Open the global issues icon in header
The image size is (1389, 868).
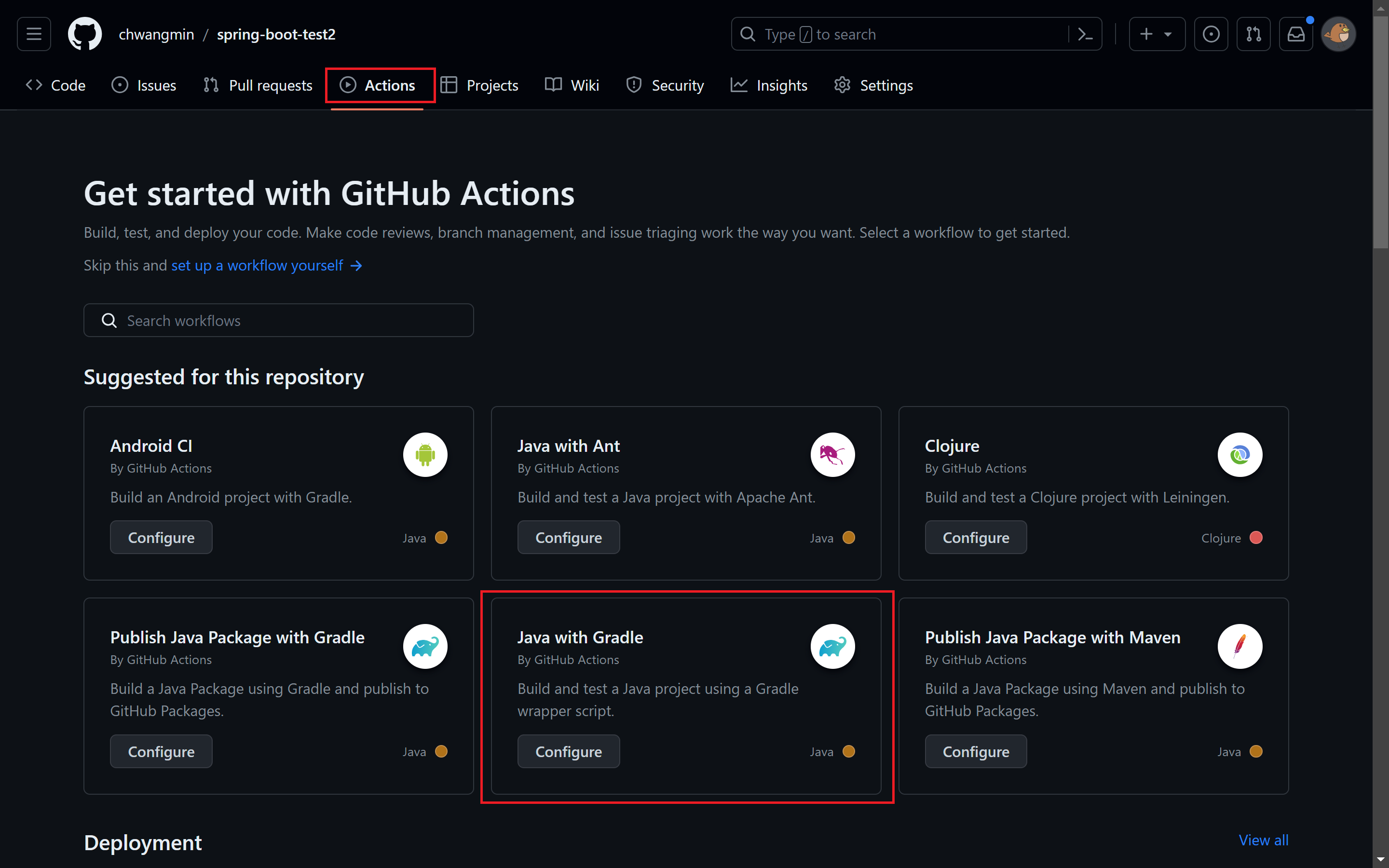click(x=1211, y=34)
